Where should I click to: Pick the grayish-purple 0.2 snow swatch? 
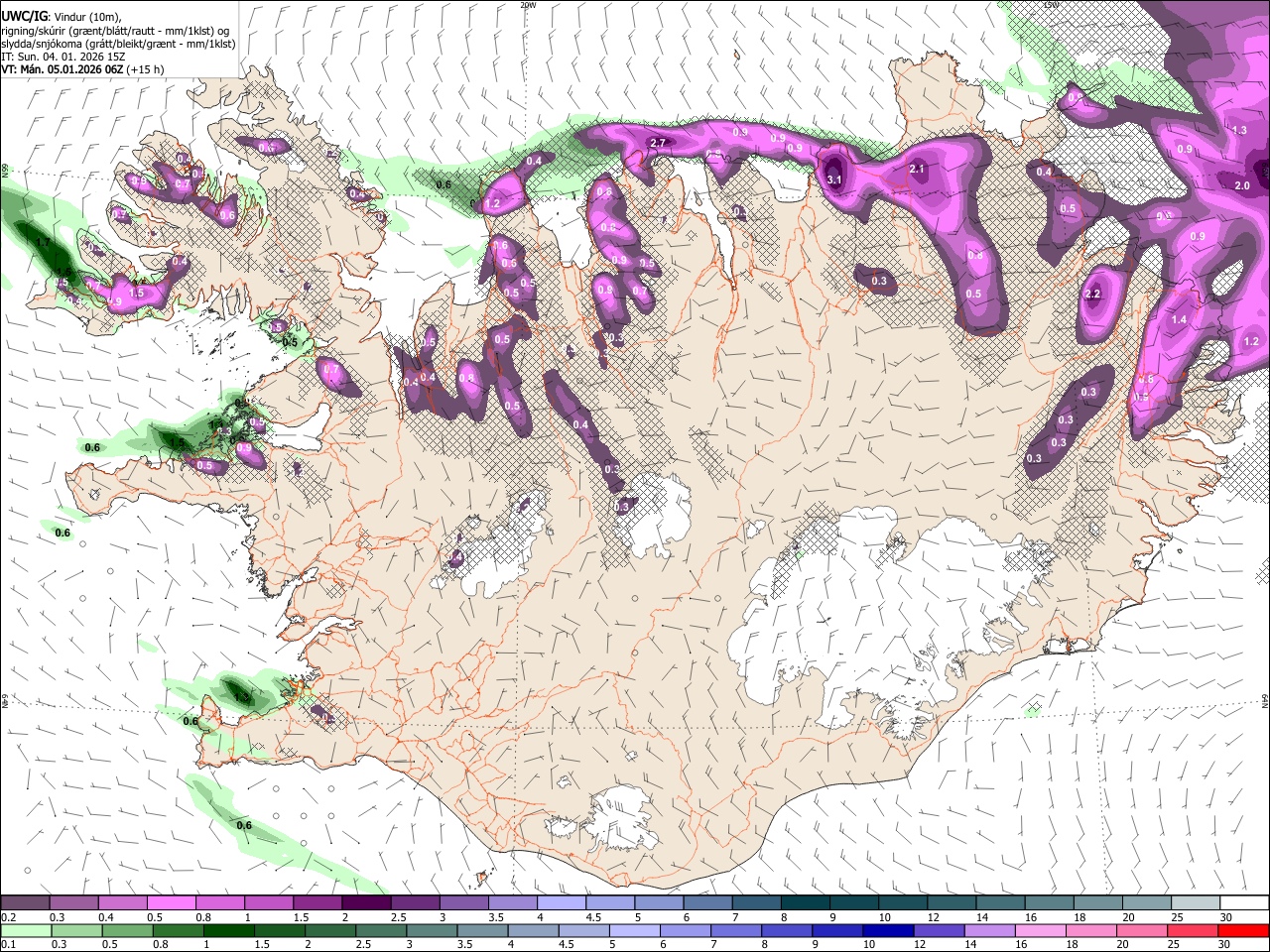pyautogui.click(x=26, y=903)
